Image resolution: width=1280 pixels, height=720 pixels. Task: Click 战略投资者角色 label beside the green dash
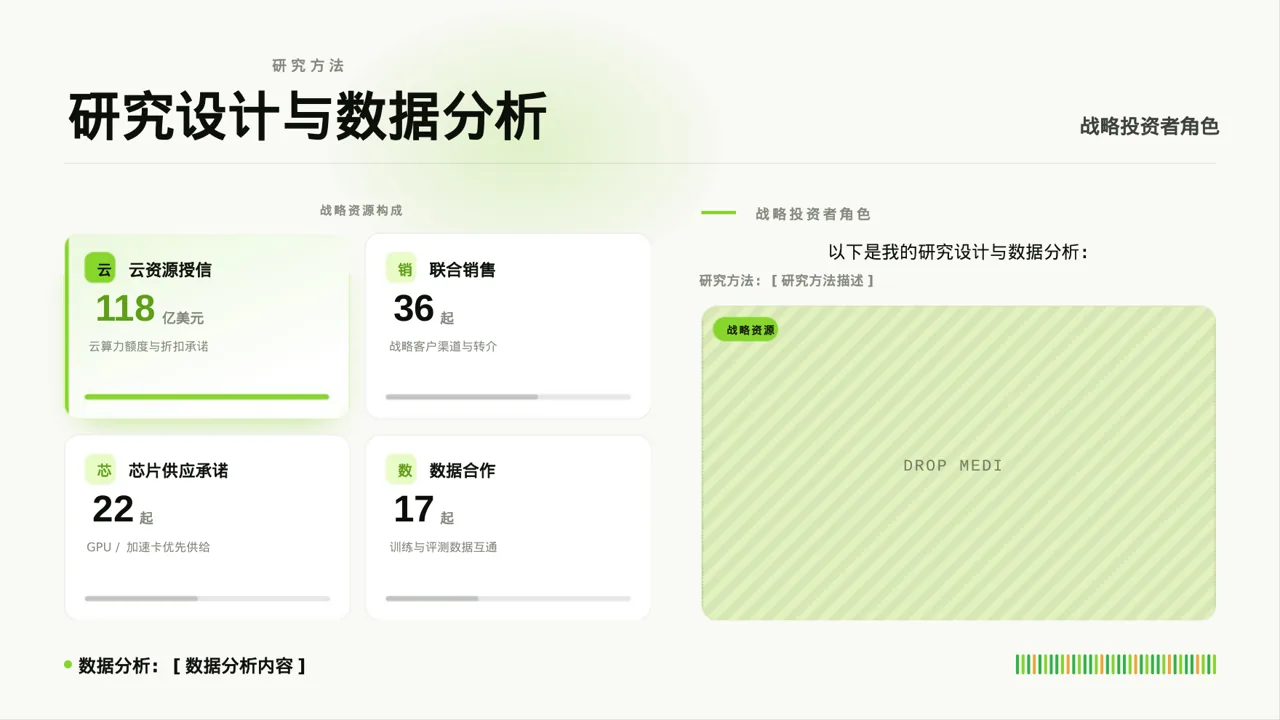coord(813,213)
